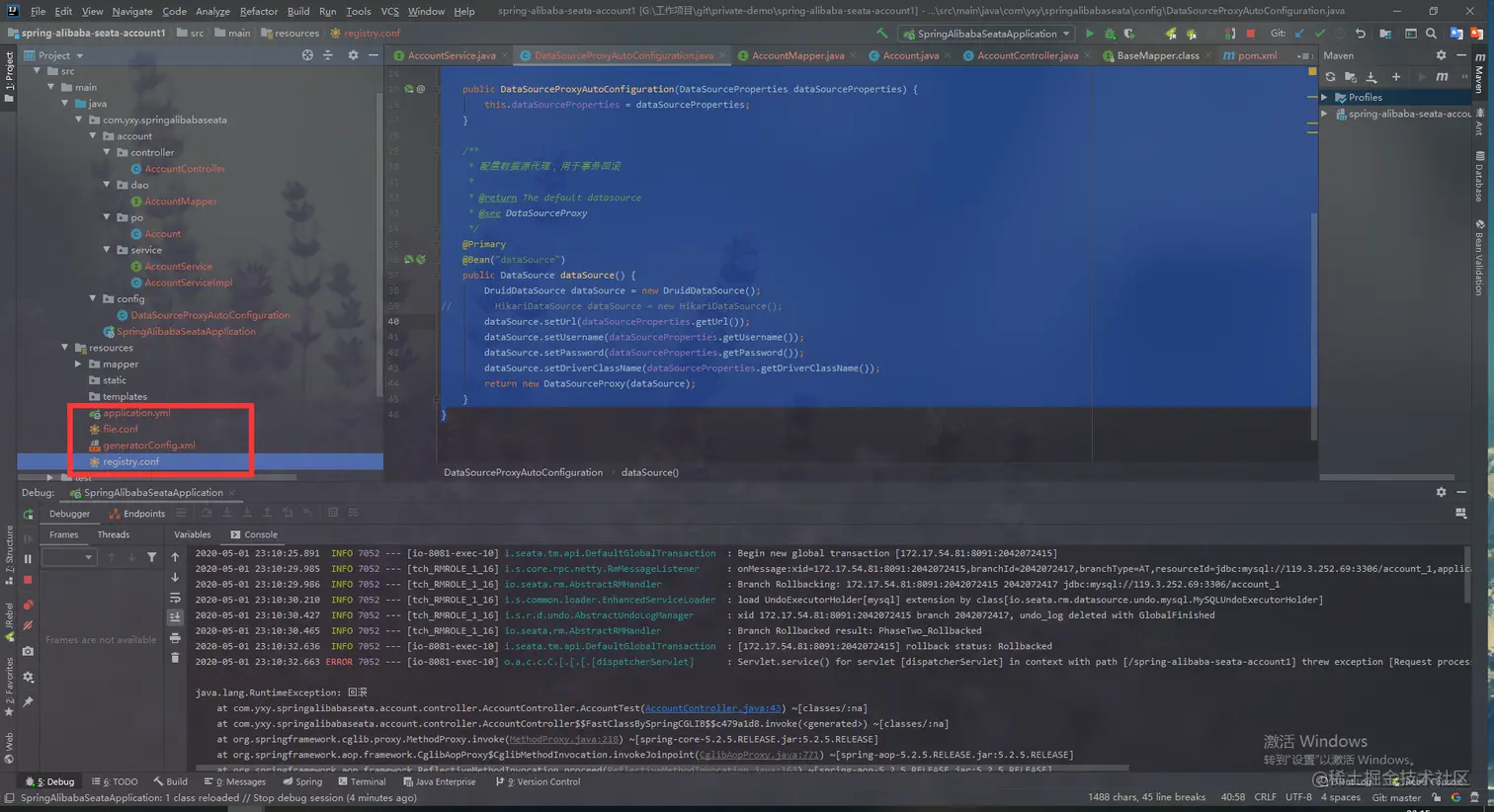Open Search Everywhere magnifier icon
Image resolution: width=1494 pixels, height=812 pixels.
(1431, 34)
